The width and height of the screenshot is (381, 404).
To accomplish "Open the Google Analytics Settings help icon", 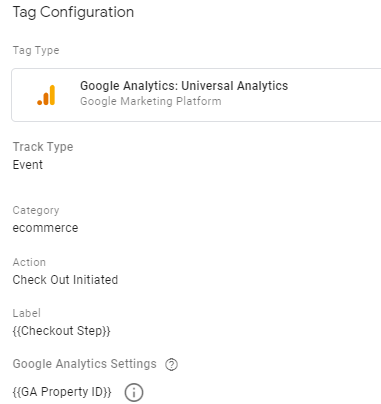I will pyautogui.click(x=171, y=364).
